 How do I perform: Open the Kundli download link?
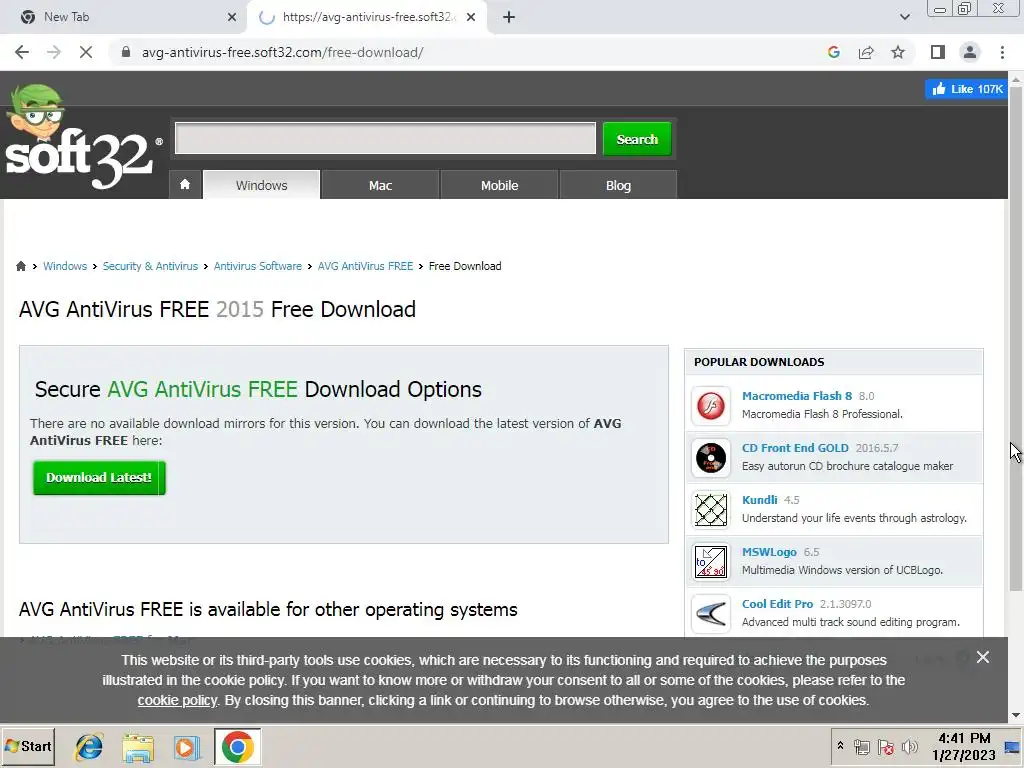tap(760, 500)
